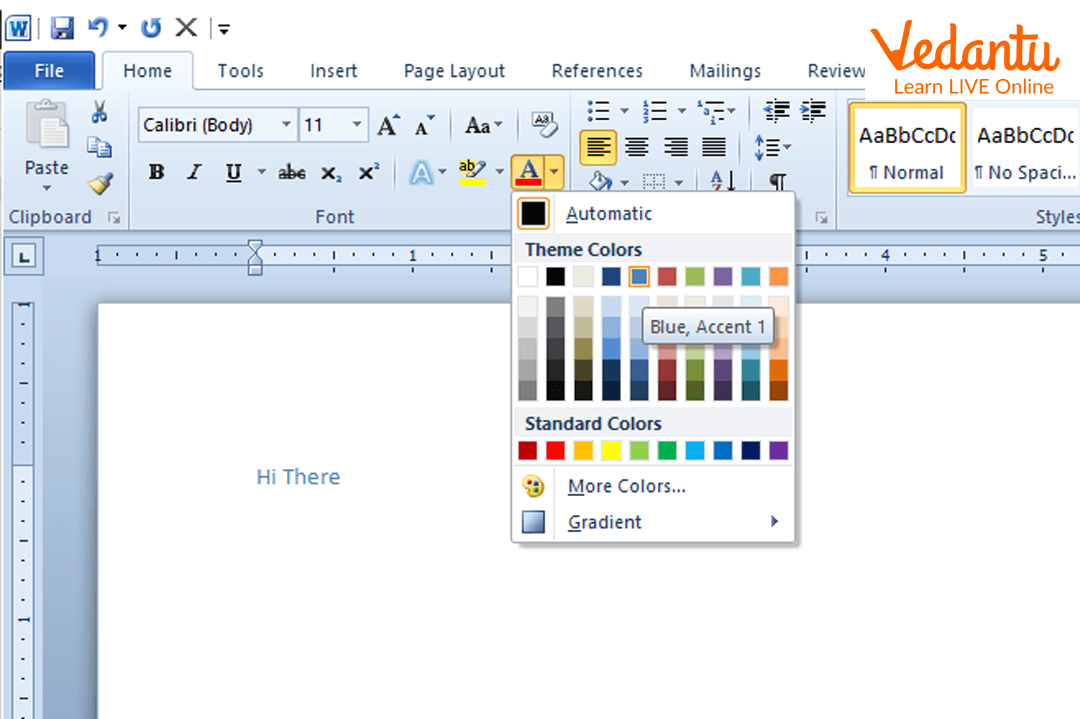Screen dimensions: 1080x719
Task: Open the font size dropdown
Action: tap(358, 125)
